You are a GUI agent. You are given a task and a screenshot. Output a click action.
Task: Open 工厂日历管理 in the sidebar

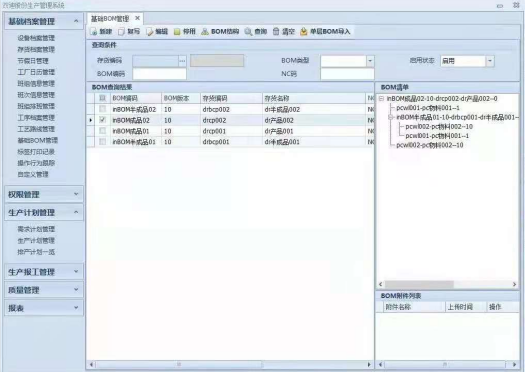coord(36,72)
